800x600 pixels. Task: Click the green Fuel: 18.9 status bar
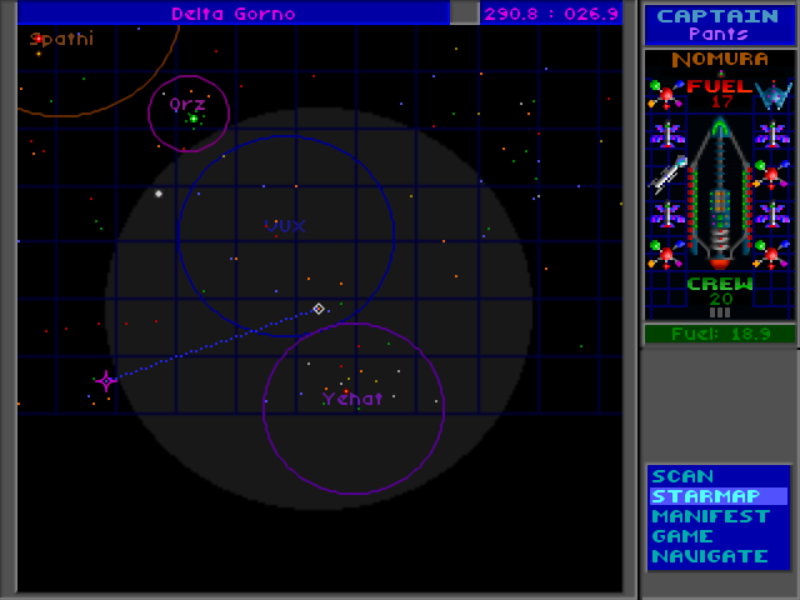coord(720,334)
